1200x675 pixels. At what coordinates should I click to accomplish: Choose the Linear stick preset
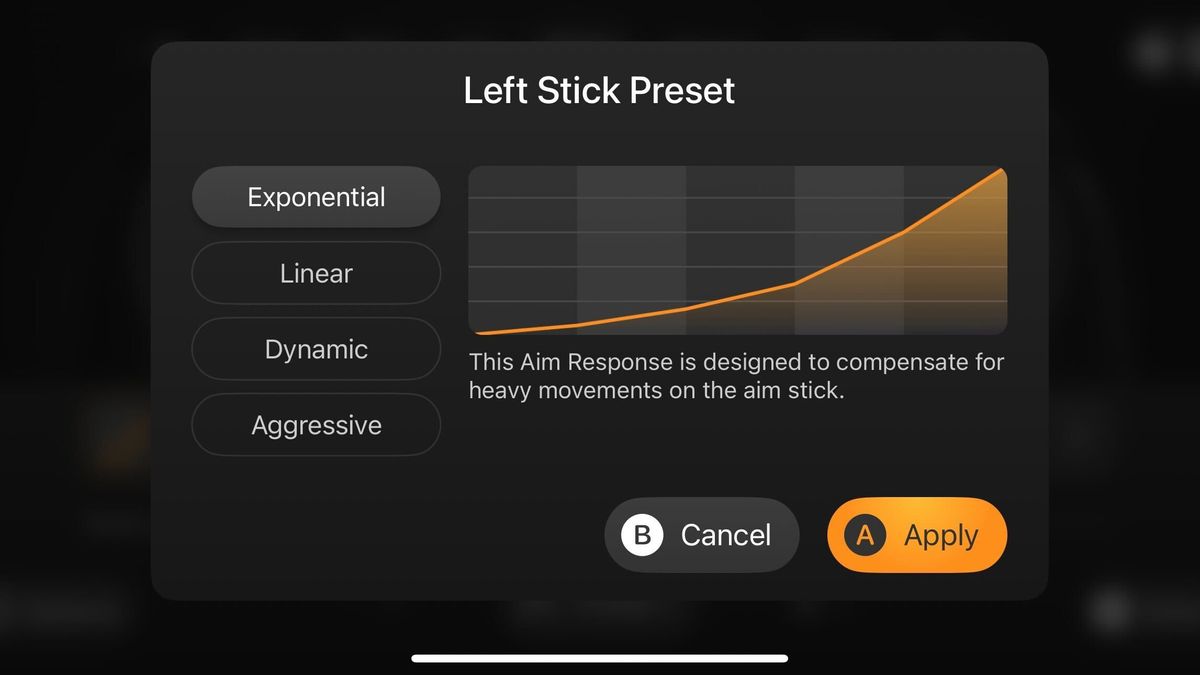point(316,273)
